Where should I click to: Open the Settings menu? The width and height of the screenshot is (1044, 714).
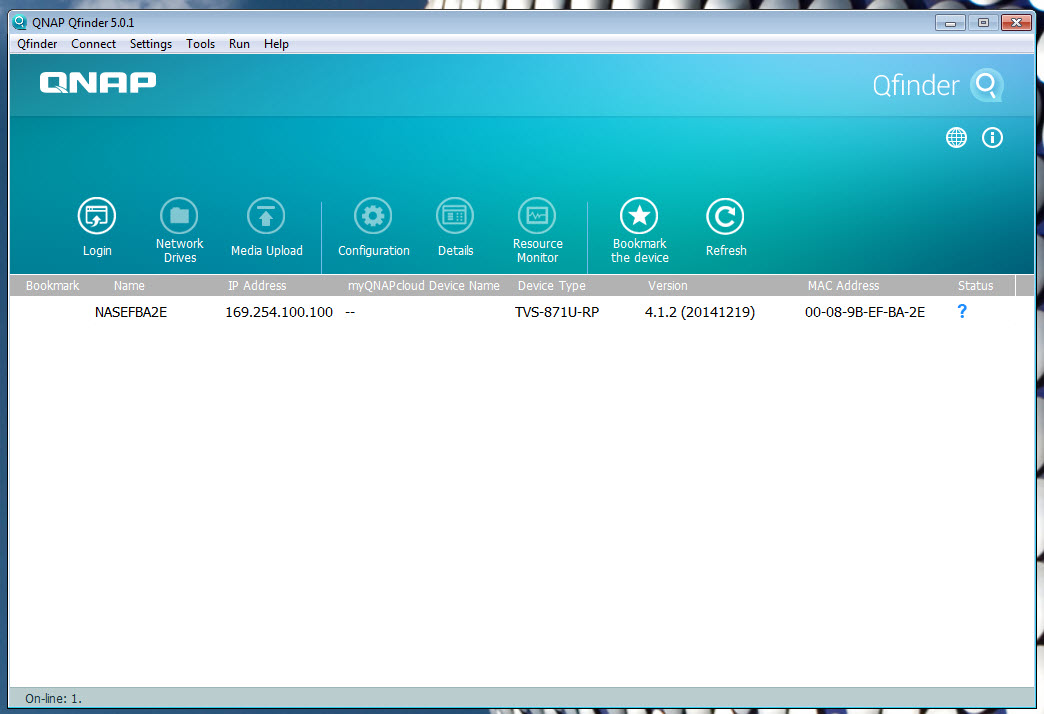click(150, 44)
